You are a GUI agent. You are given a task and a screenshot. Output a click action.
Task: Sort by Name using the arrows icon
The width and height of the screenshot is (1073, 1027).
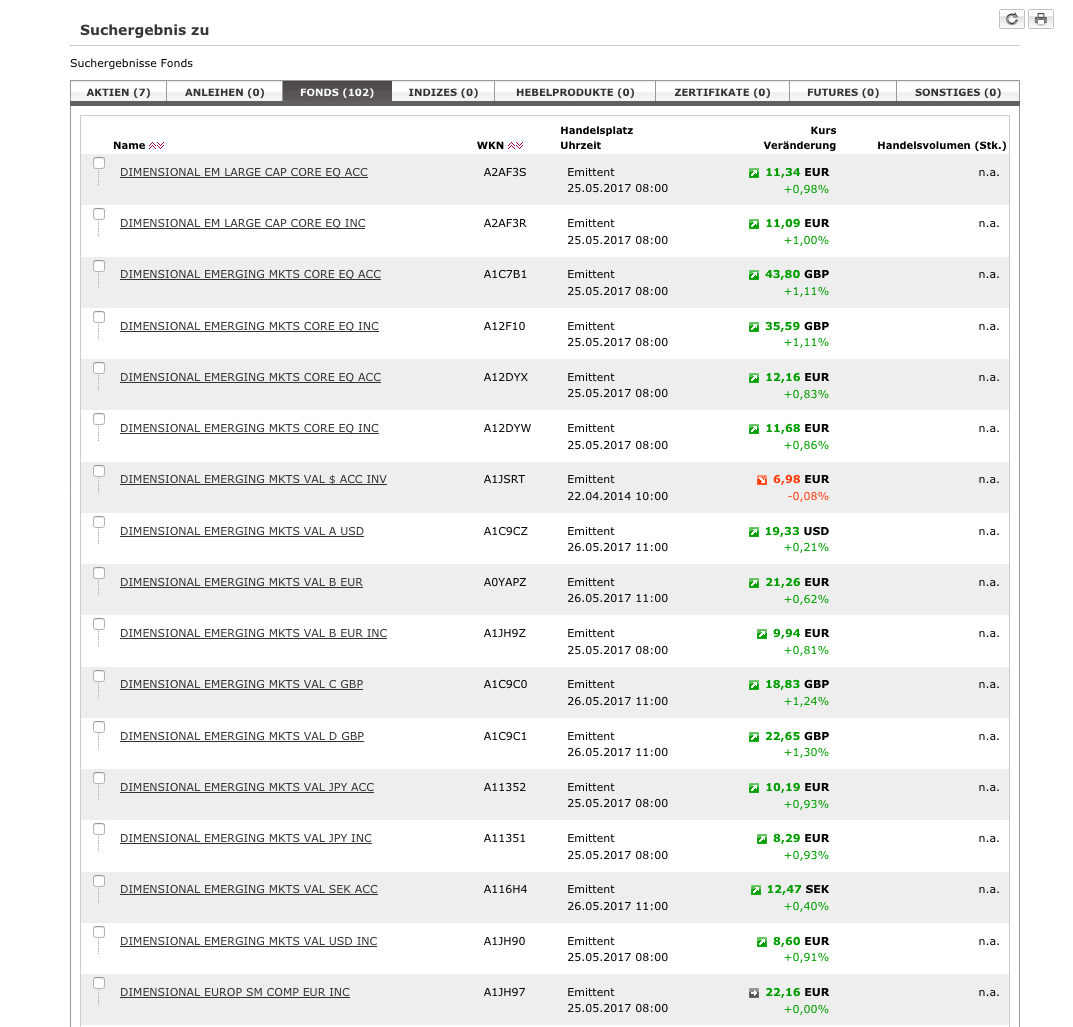coord(157,145)
